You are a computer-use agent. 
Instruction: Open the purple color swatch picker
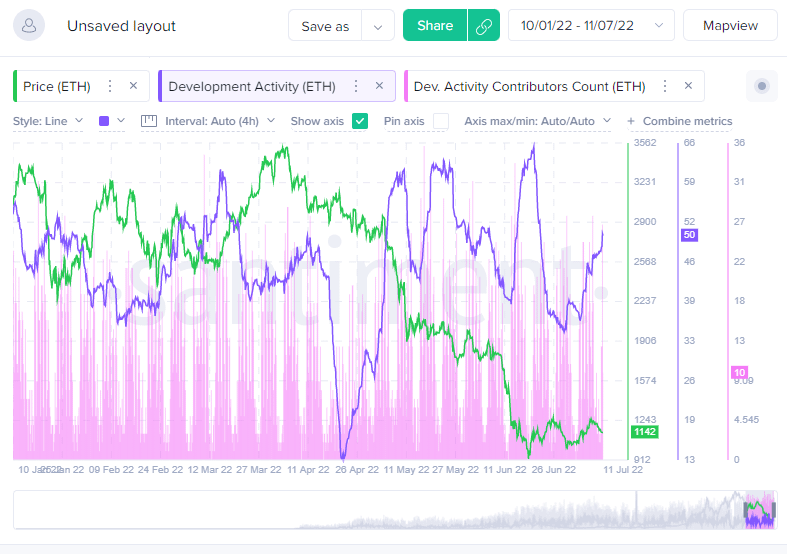coord(111,121)
